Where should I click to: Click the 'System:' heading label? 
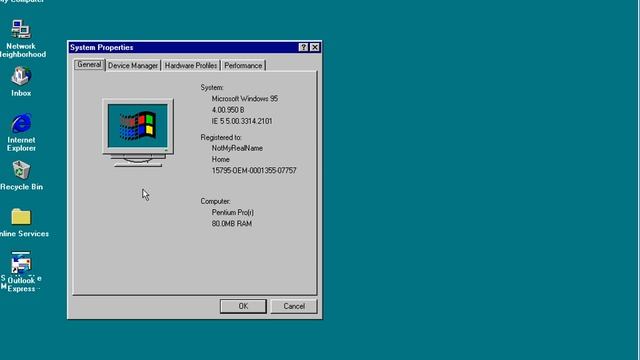(x=212, y=87)
